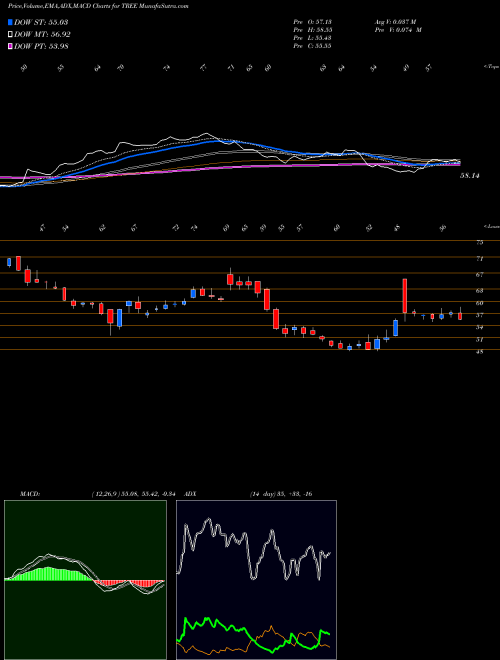Click the 67 price axis label
The width and height of the screenshot is (500, 660).
coord(480,274)
